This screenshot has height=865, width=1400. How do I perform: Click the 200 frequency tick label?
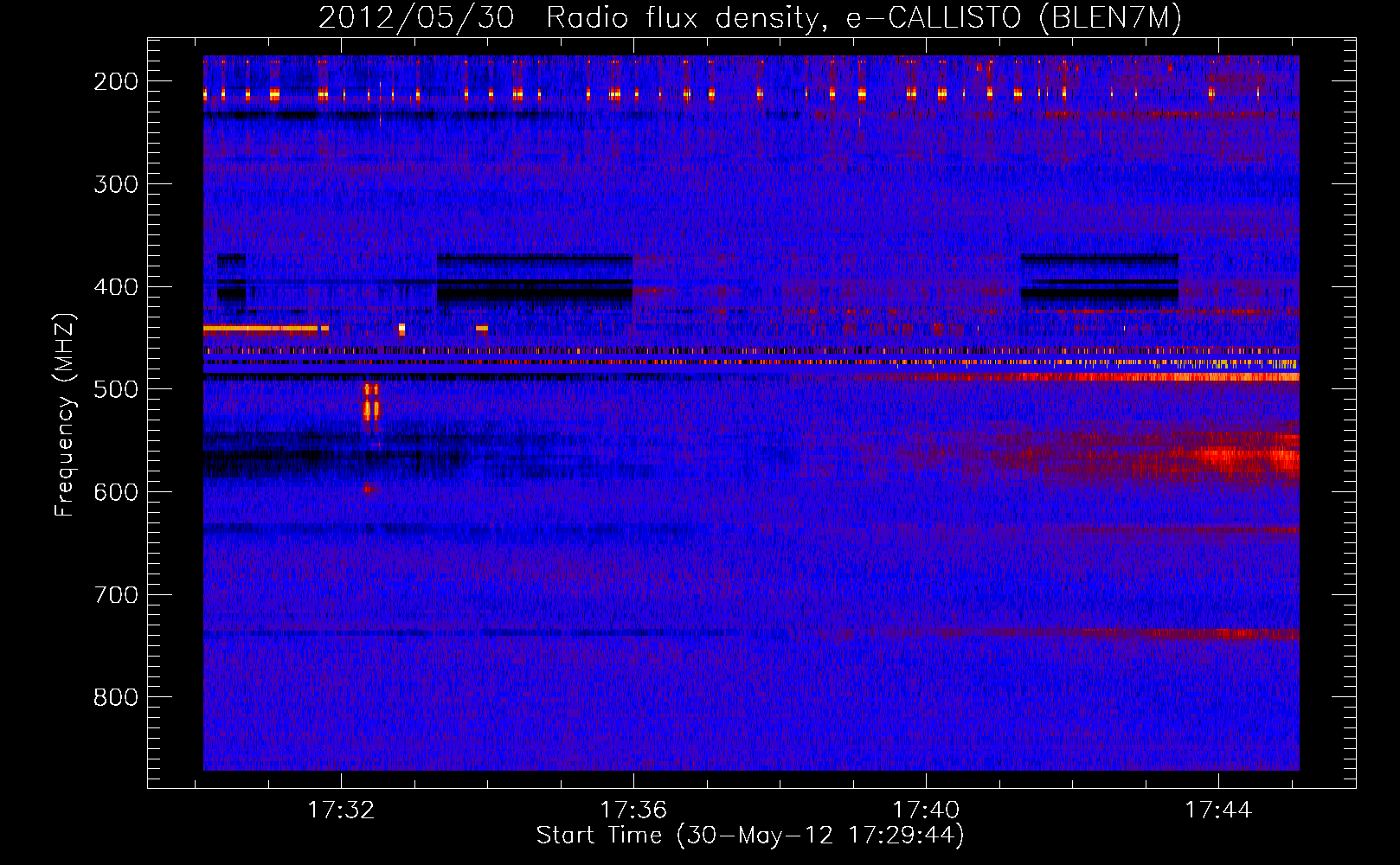tap(116, 81)
